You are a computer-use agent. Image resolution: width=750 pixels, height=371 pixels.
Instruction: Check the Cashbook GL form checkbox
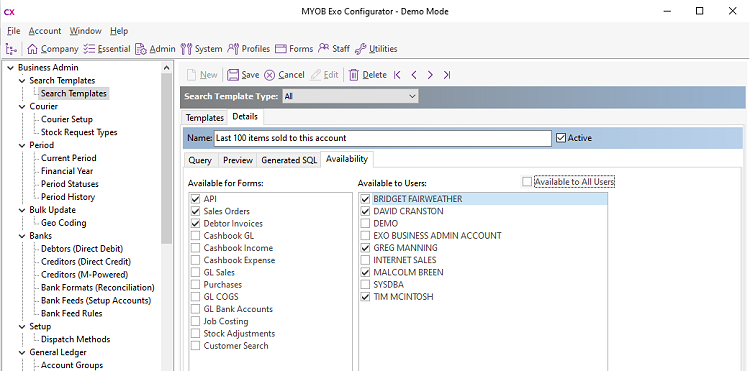tap(195, 236)
